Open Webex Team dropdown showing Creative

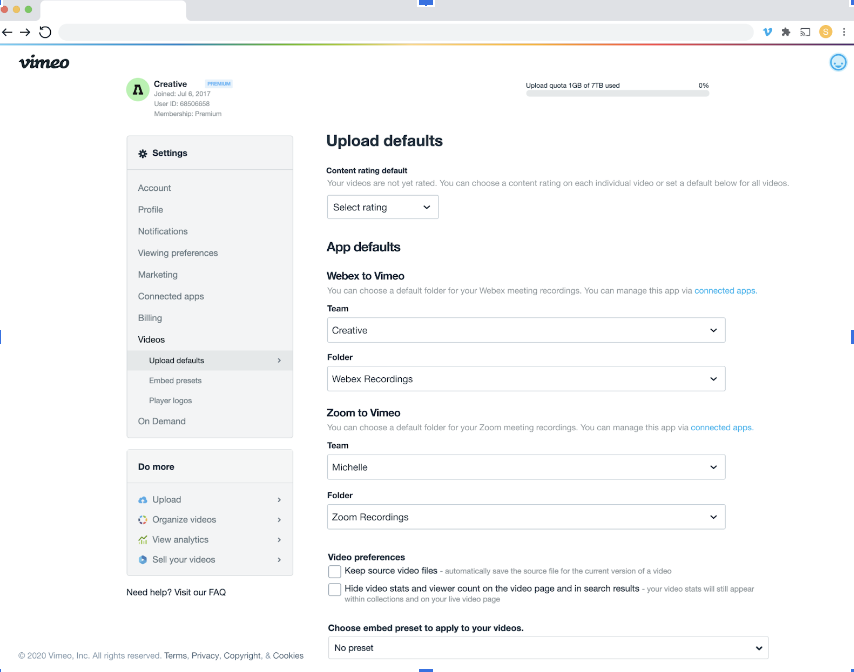[x=526, y=330]
